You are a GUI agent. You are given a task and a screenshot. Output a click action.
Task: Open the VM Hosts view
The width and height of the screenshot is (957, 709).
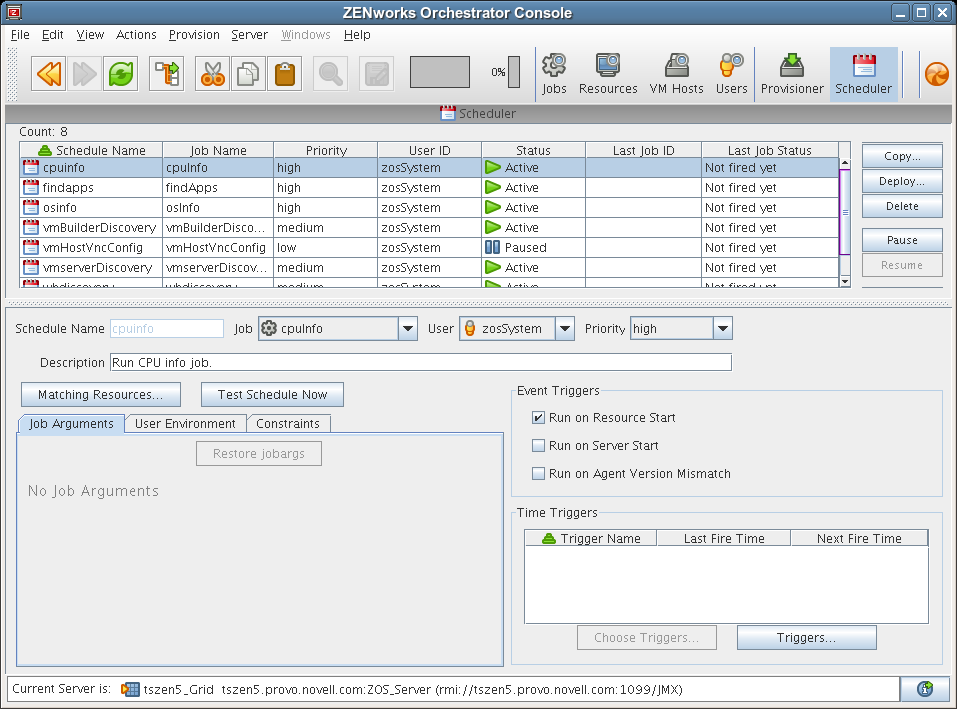tap(676, 74)
